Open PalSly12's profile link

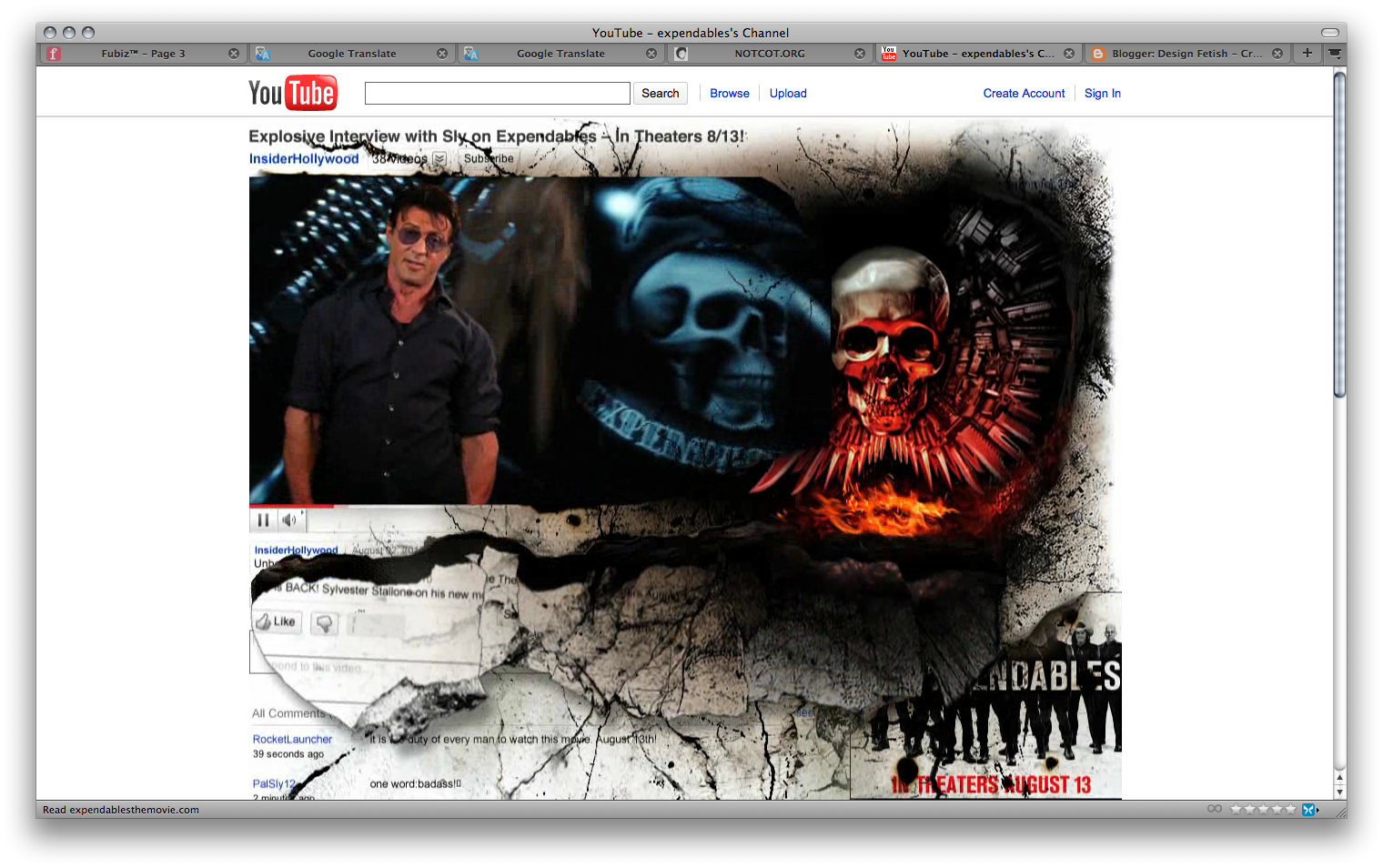pyautogui.click(x=274, y=783)
